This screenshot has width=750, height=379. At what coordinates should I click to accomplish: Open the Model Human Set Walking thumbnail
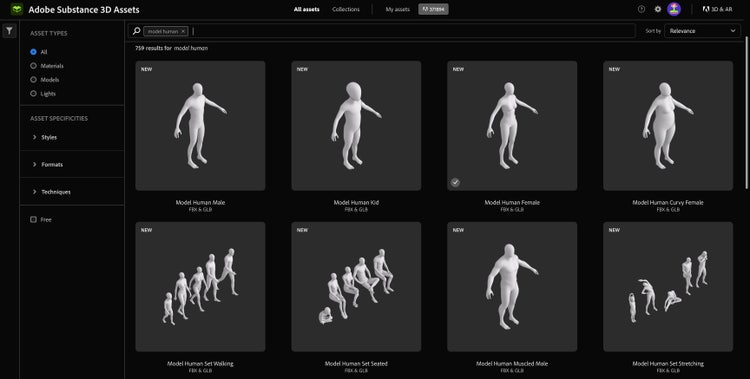coord(200,286)
